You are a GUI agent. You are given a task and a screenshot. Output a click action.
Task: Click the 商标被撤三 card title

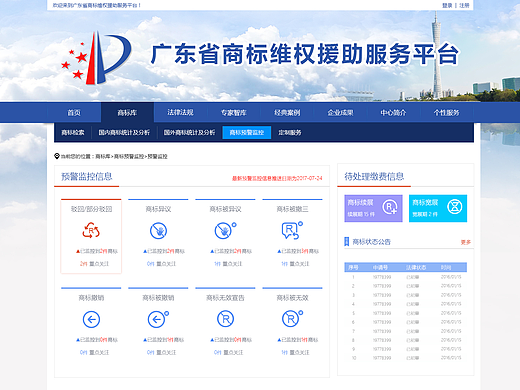pyautogui.click(x=292, y=209)
